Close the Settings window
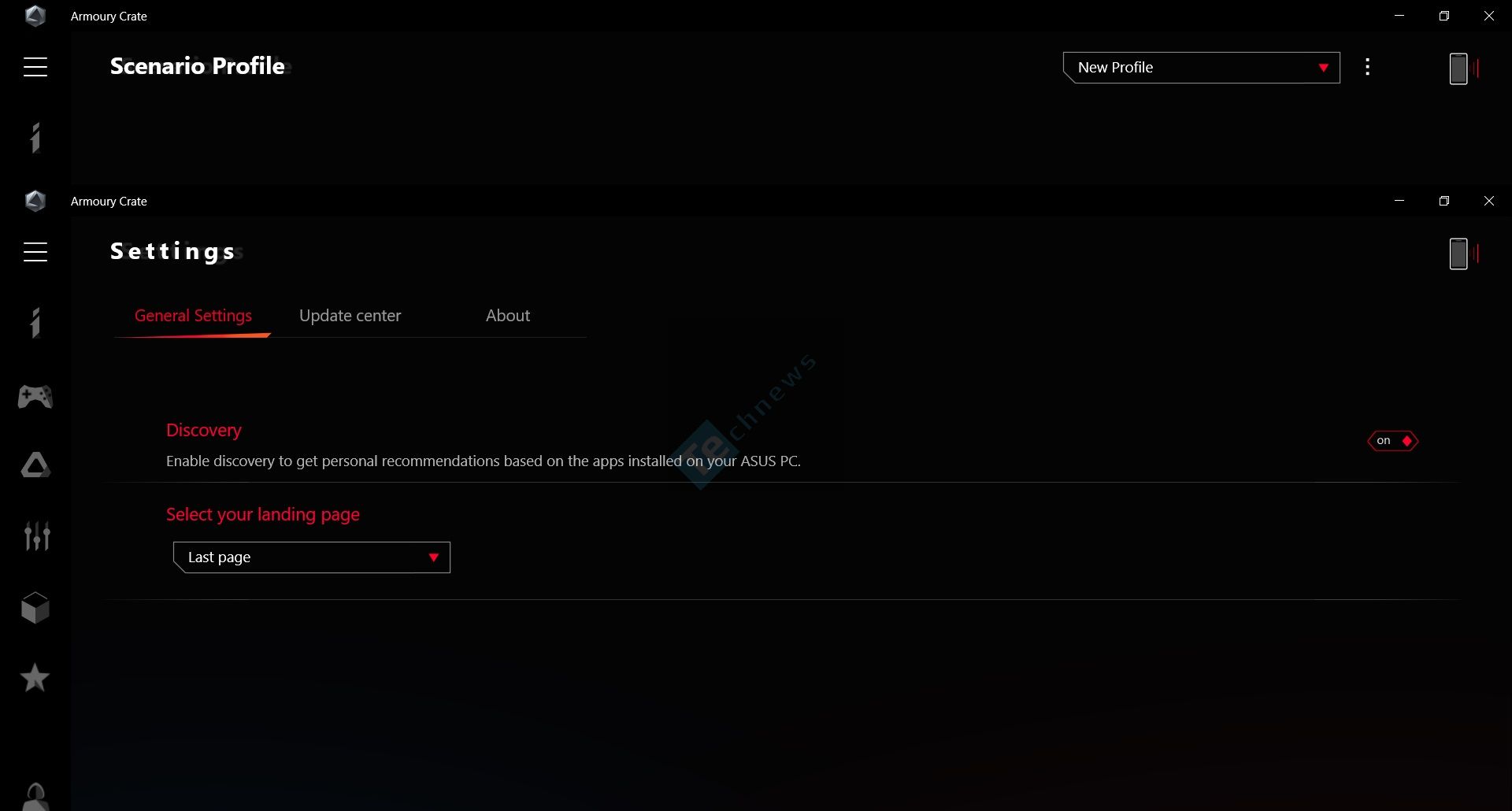The width and height of the screenshot is (1512, 811). point(1489,201)
